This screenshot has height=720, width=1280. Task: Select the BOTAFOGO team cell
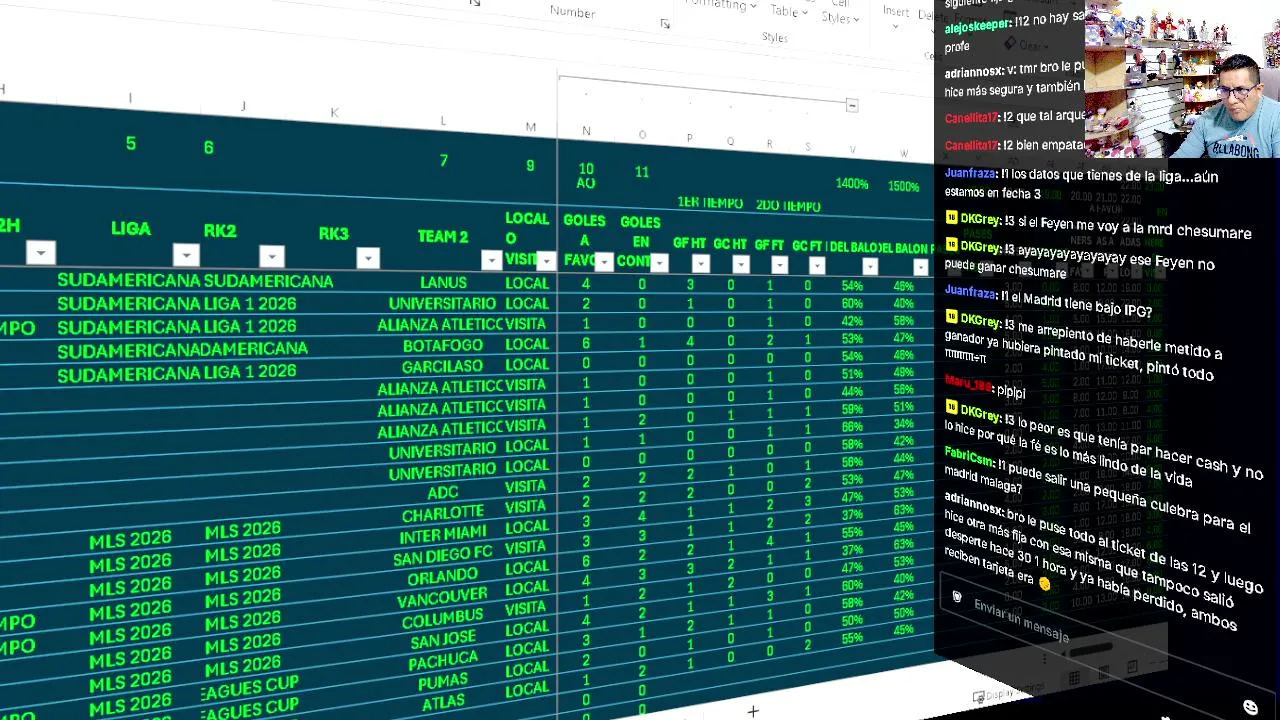coord(442,346)
